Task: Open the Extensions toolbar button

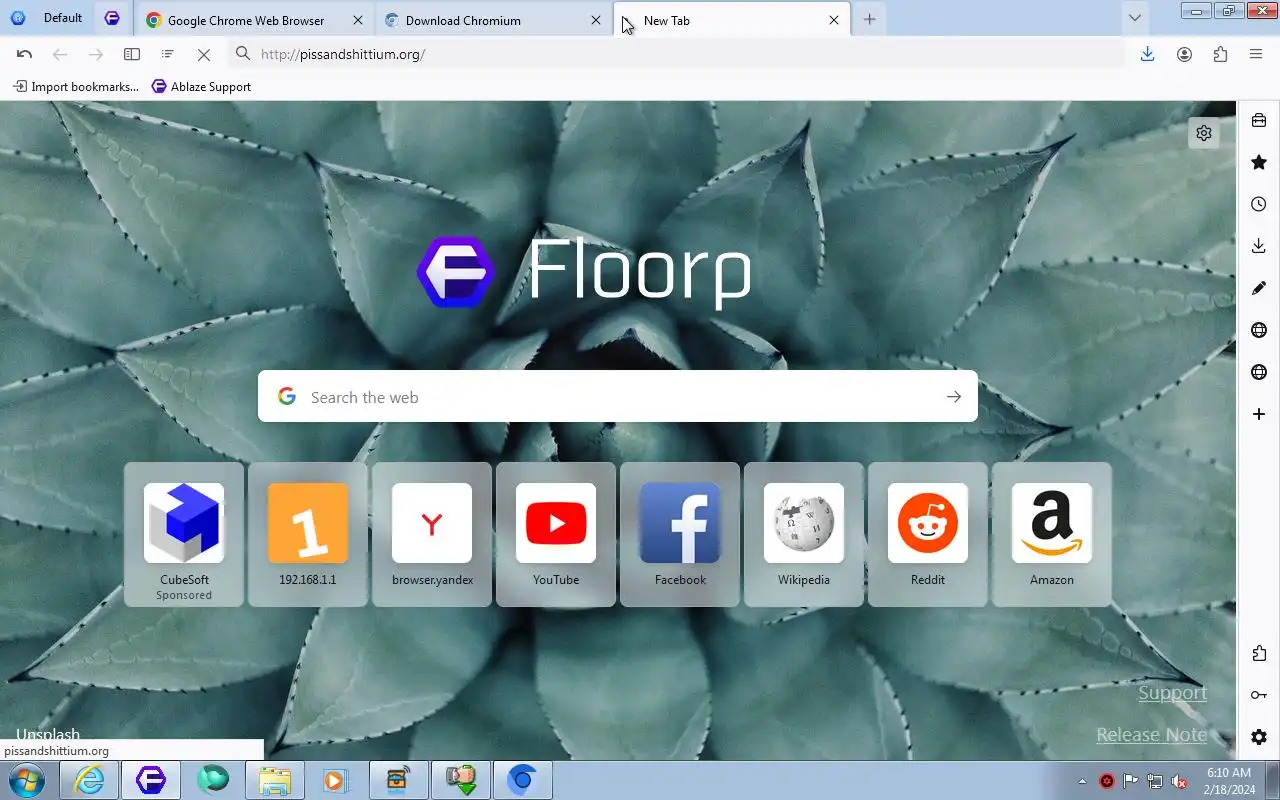Action: click(1220, 54)
